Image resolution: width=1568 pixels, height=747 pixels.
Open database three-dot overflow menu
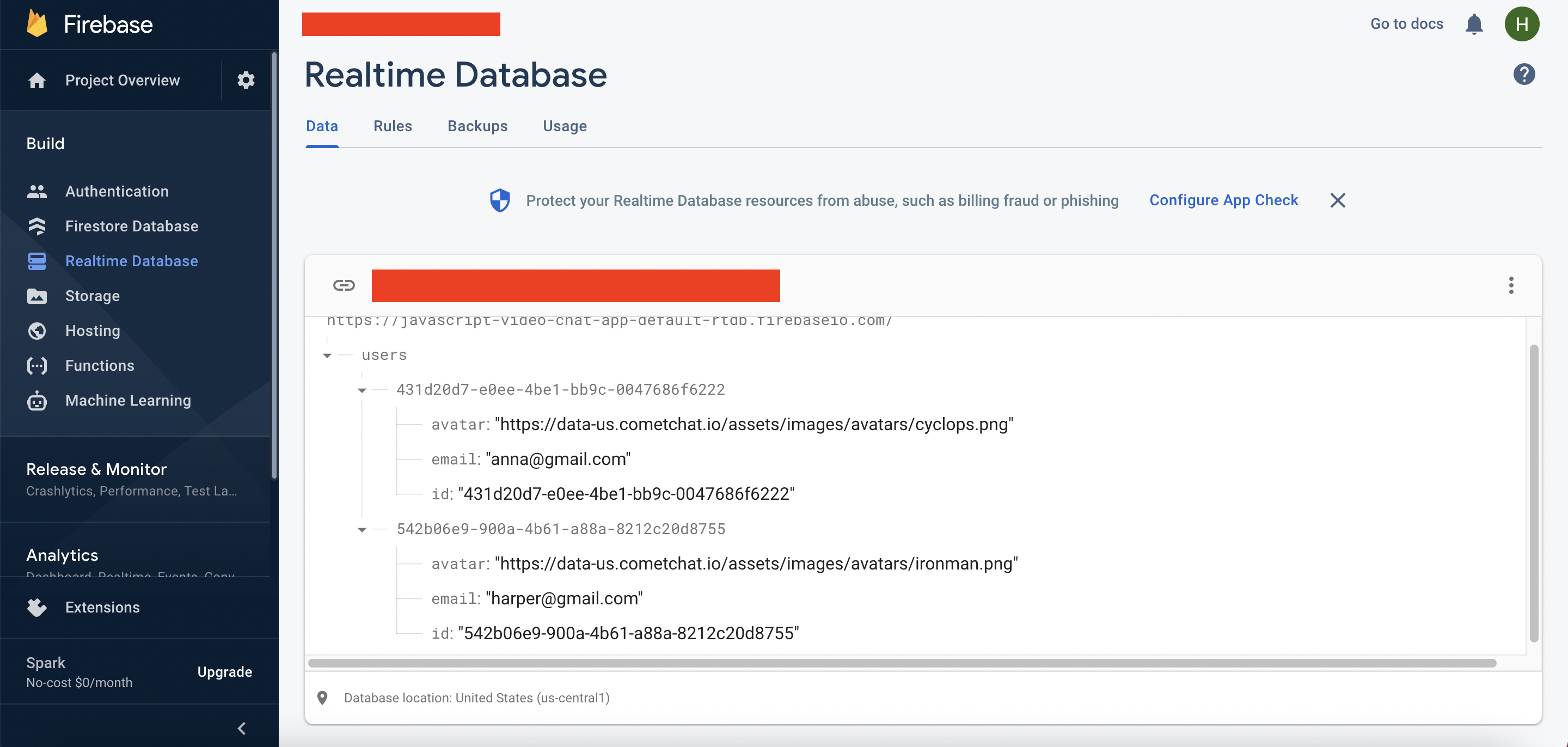[x=1511, y=285]
